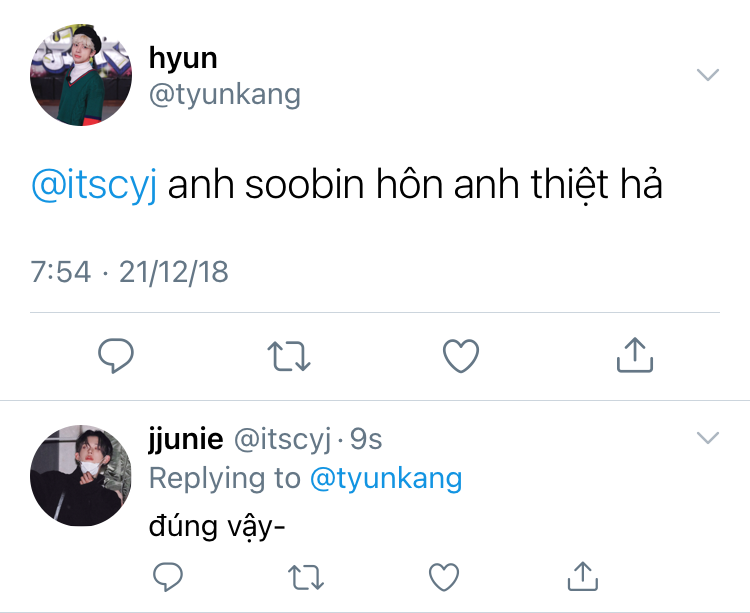Reply to jjunie's reply tweet
This screenshot has height=613, width=750.
point(168,575)
